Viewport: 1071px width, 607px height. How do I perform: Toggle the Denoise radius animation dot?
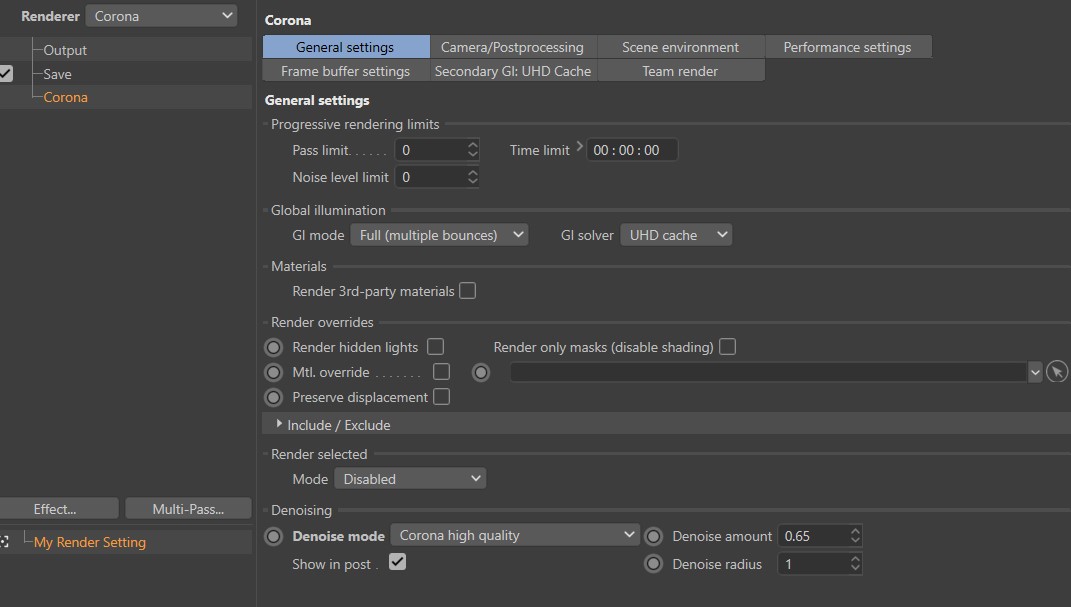pyautogui.click(x=654, y=564)
